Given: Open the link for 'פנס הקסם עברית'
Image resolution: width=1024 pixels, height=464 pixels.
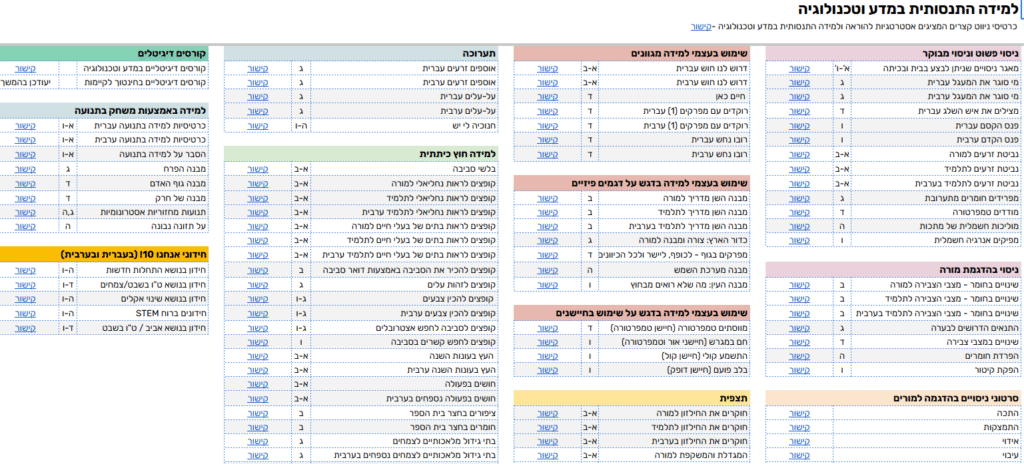Looking at the screenshot, I should 799,125.
